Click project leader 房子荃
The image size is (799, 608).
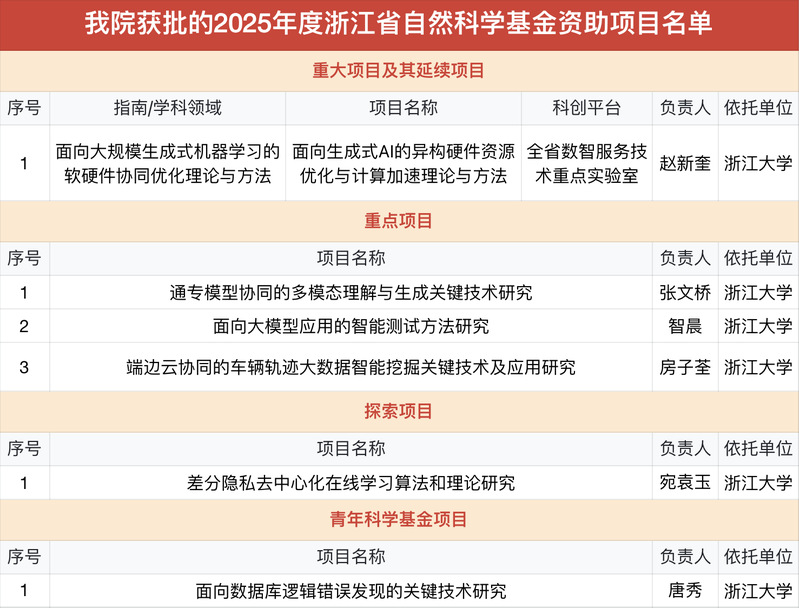(x=684, y=367)
